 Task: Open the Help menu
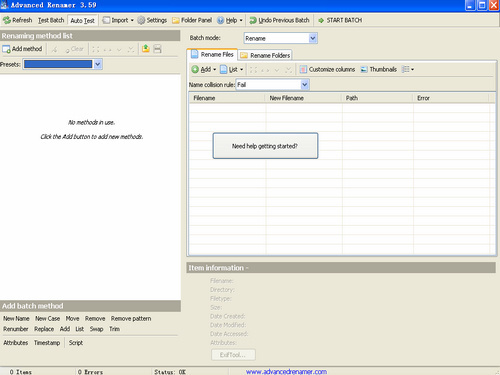pos(230,20)
